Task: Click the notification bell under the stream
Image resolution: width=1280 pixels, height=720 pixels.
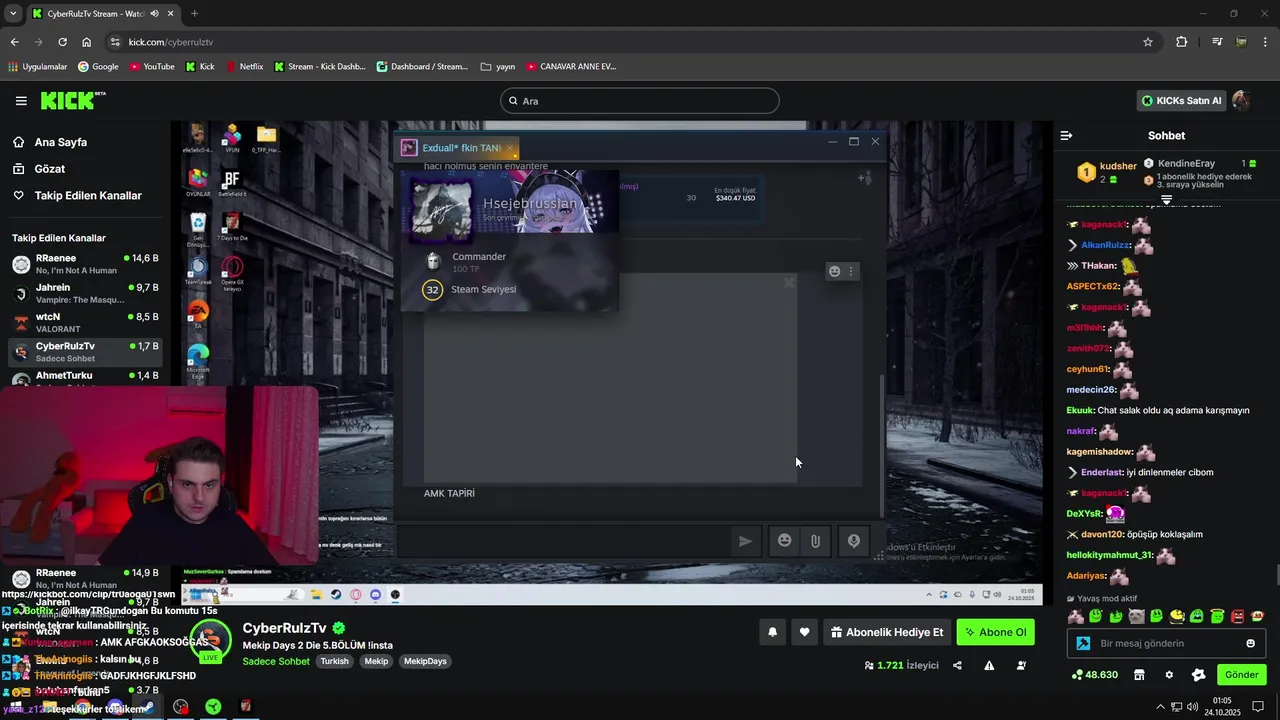Action: [773, 632]
